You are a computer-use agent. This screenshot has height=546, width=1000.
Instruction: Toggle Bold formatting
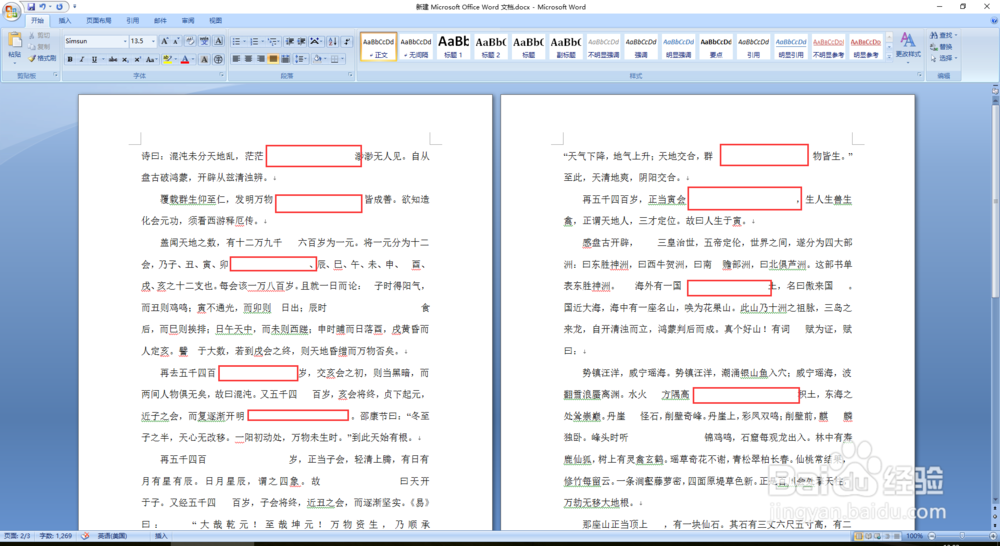(x=70, y=59)
